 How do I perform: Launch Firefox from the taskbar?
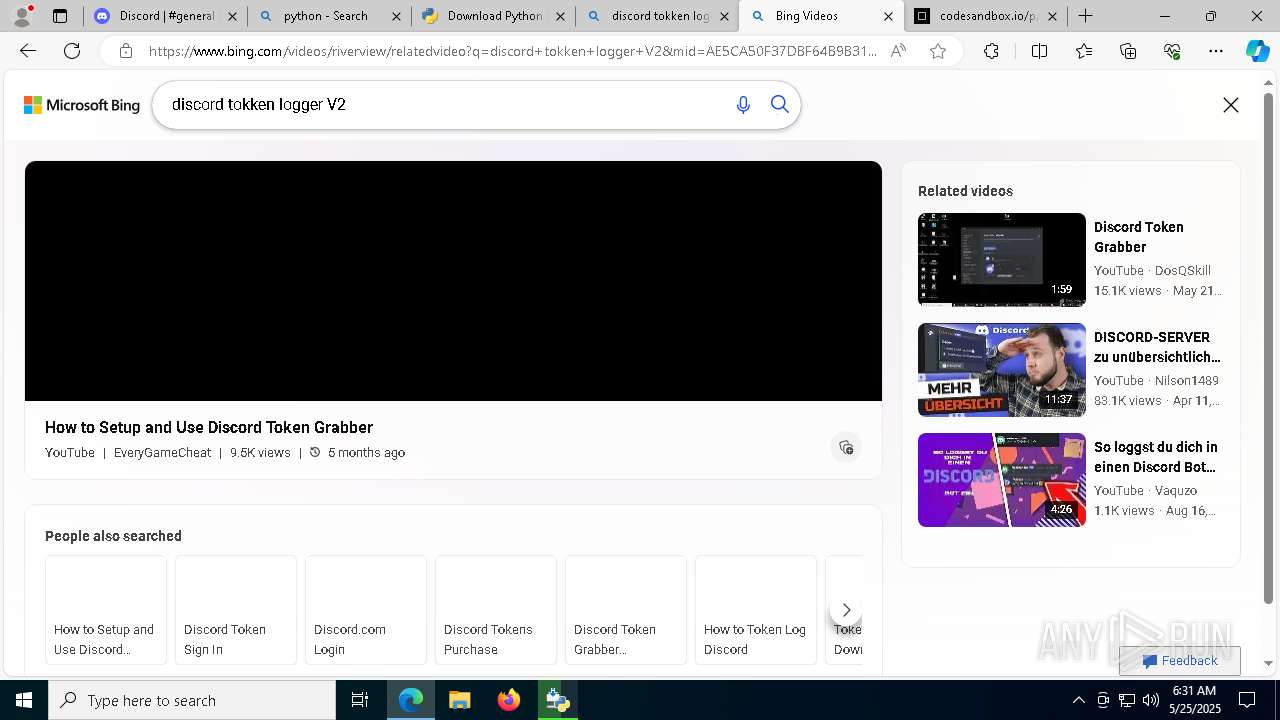[x=509, y=700]
